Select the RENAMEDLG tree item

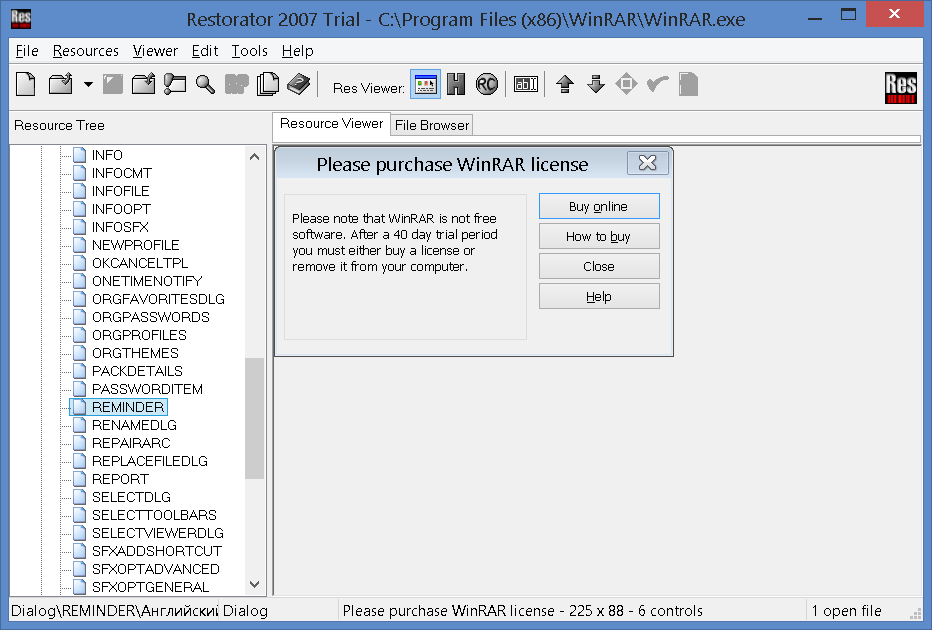(x=134, y=425)
